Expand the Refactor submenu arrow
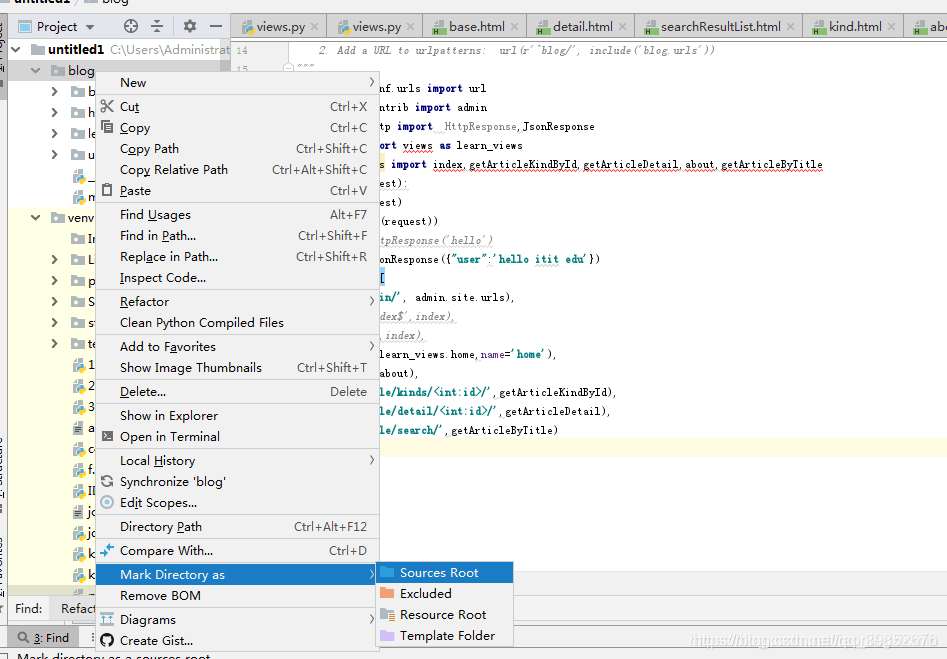 [371, 301]
